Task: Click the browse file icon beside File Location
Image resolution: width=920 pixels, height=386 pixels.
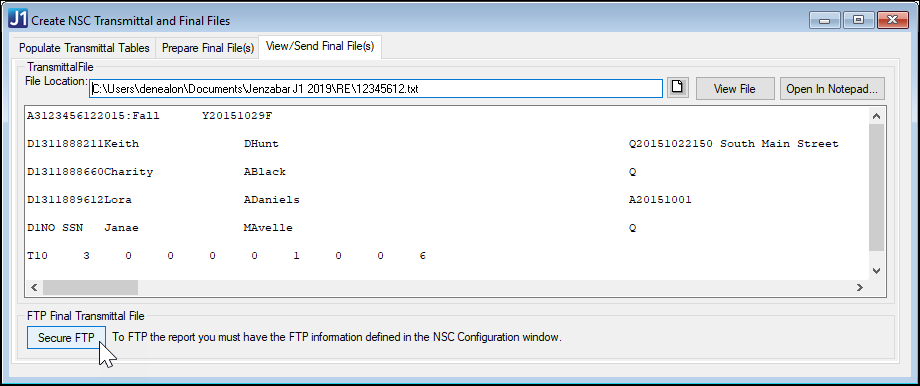Action: click(678, 87)
